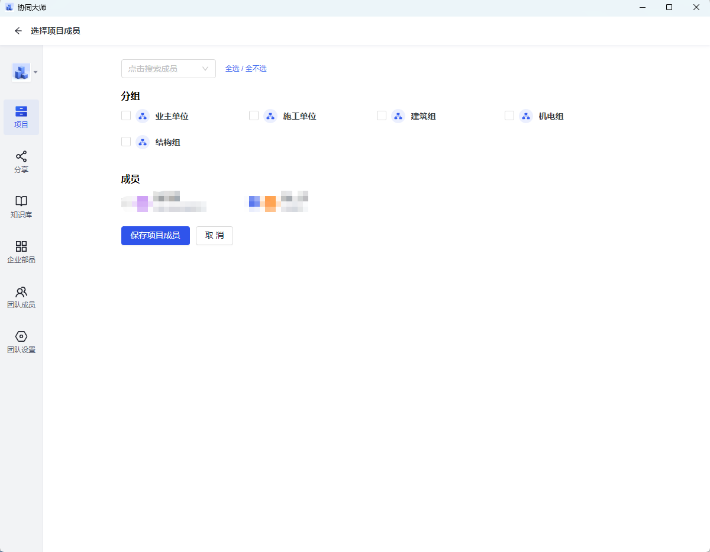Expand the member search dropdown arrow
Viewport: 710px width, 552px height.
[x=205, y=69]
